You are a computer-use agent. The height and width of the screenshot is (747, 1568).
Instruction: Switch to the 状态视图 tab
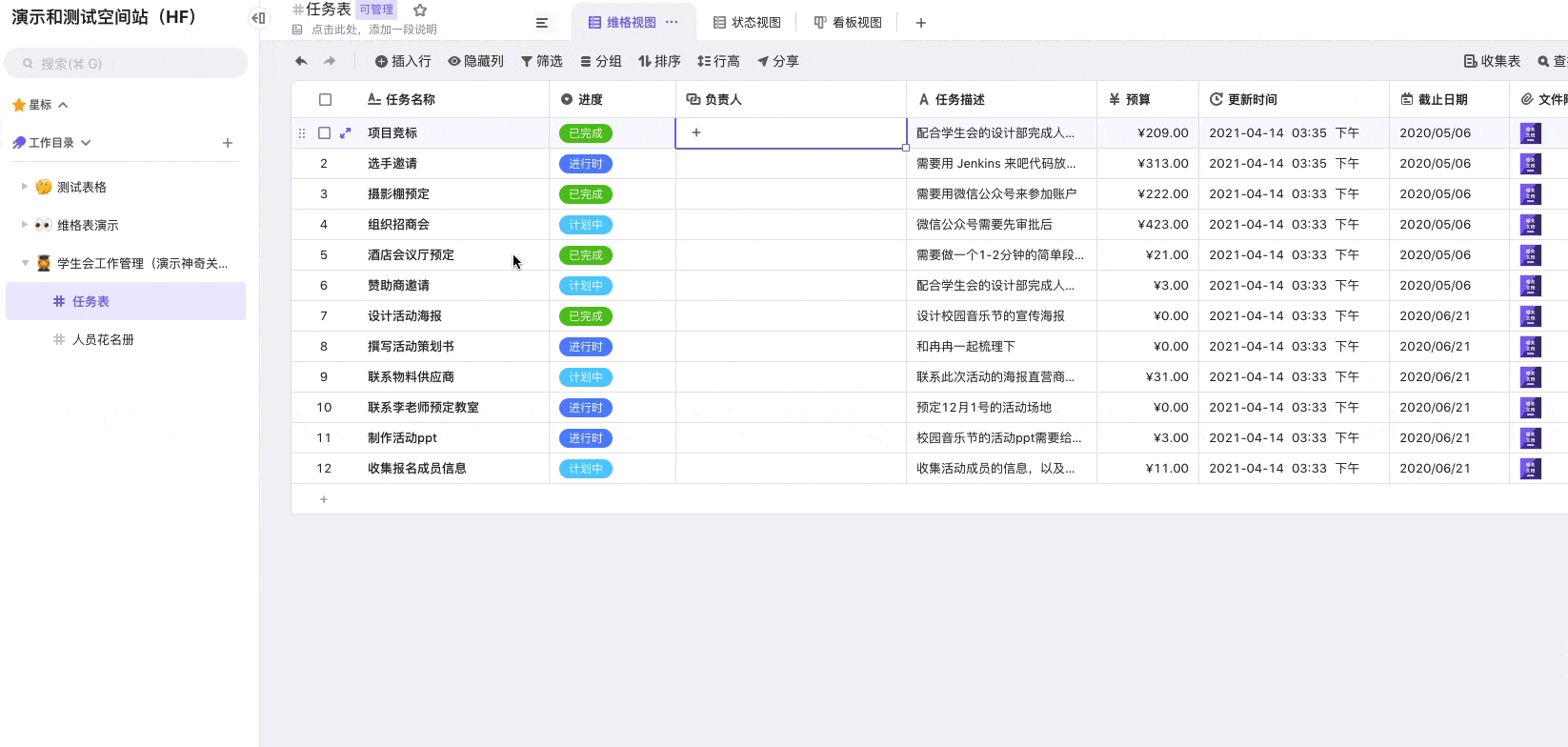748,23
